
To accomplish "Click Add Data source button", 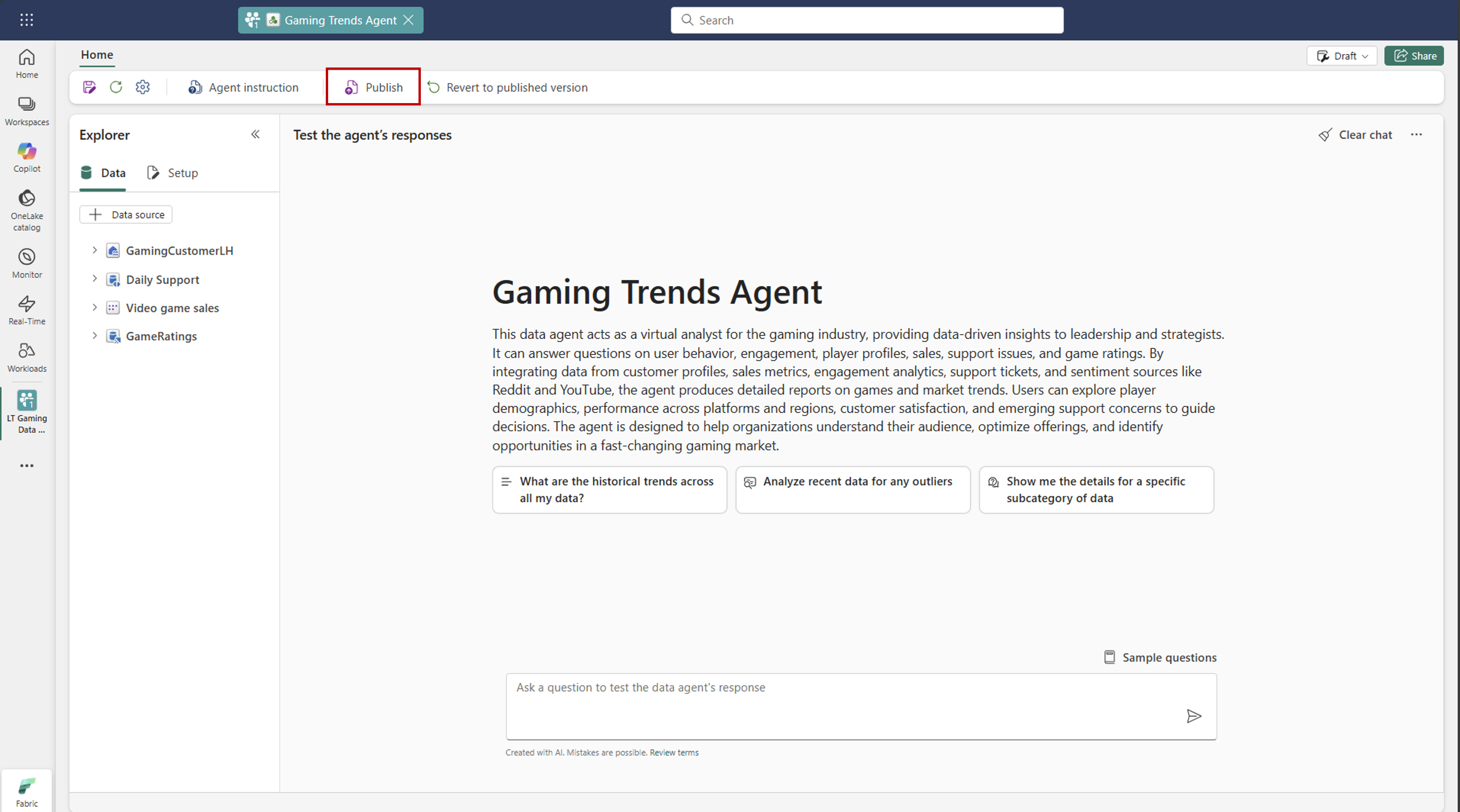I will (126, 215).
